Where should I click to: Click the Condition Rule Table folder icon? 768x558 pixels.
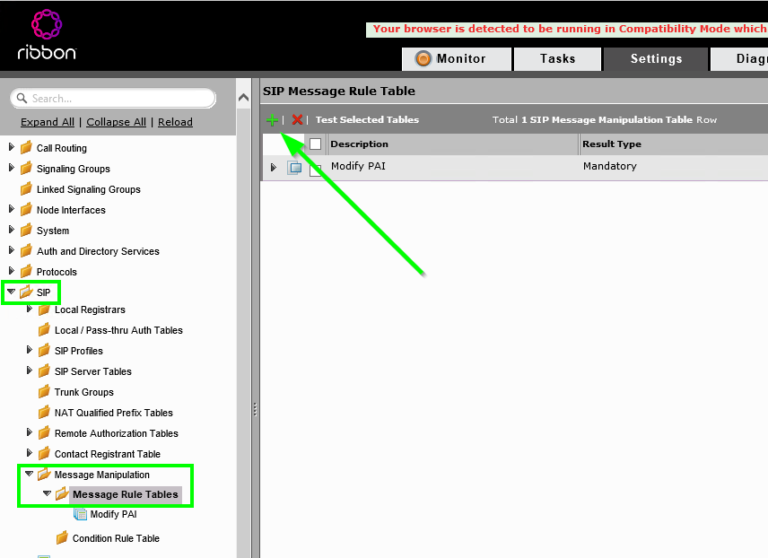[62, 538]
